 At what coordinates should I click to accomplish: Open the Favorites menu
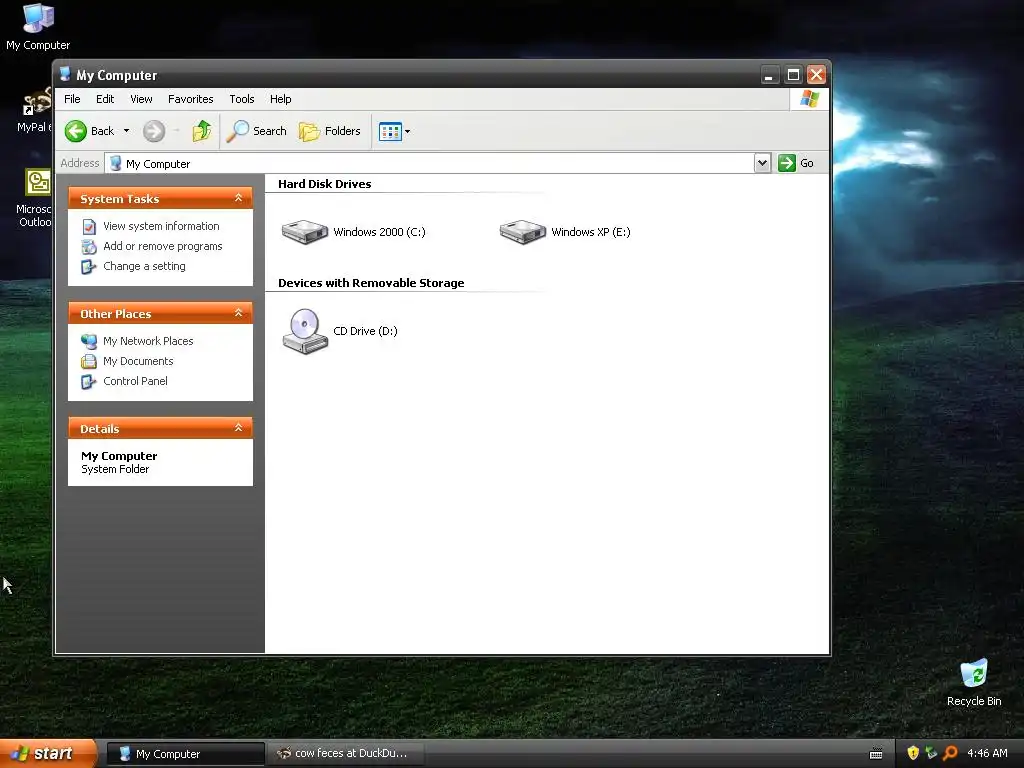coord(191,99)
